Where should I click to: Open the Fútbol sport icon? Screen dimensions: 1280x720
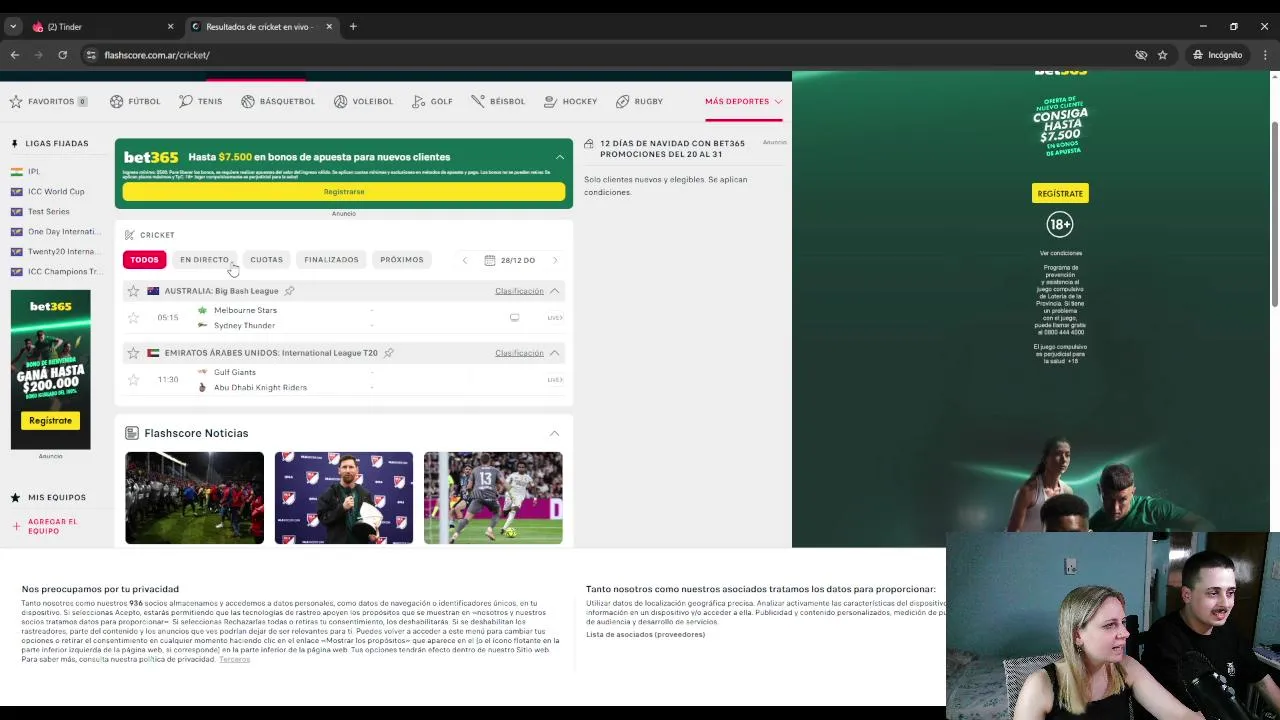(117, 101)
